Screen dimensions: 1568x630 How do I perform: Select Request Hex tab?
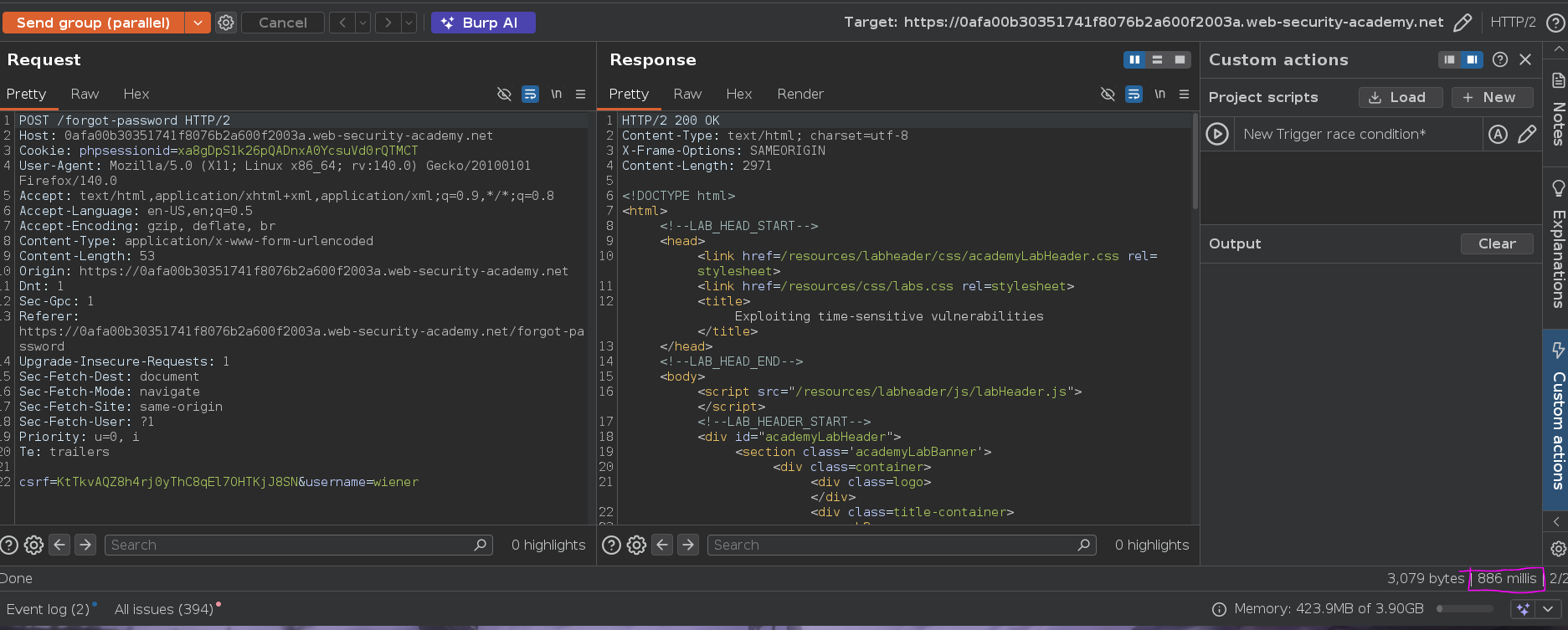pos(136,94)
